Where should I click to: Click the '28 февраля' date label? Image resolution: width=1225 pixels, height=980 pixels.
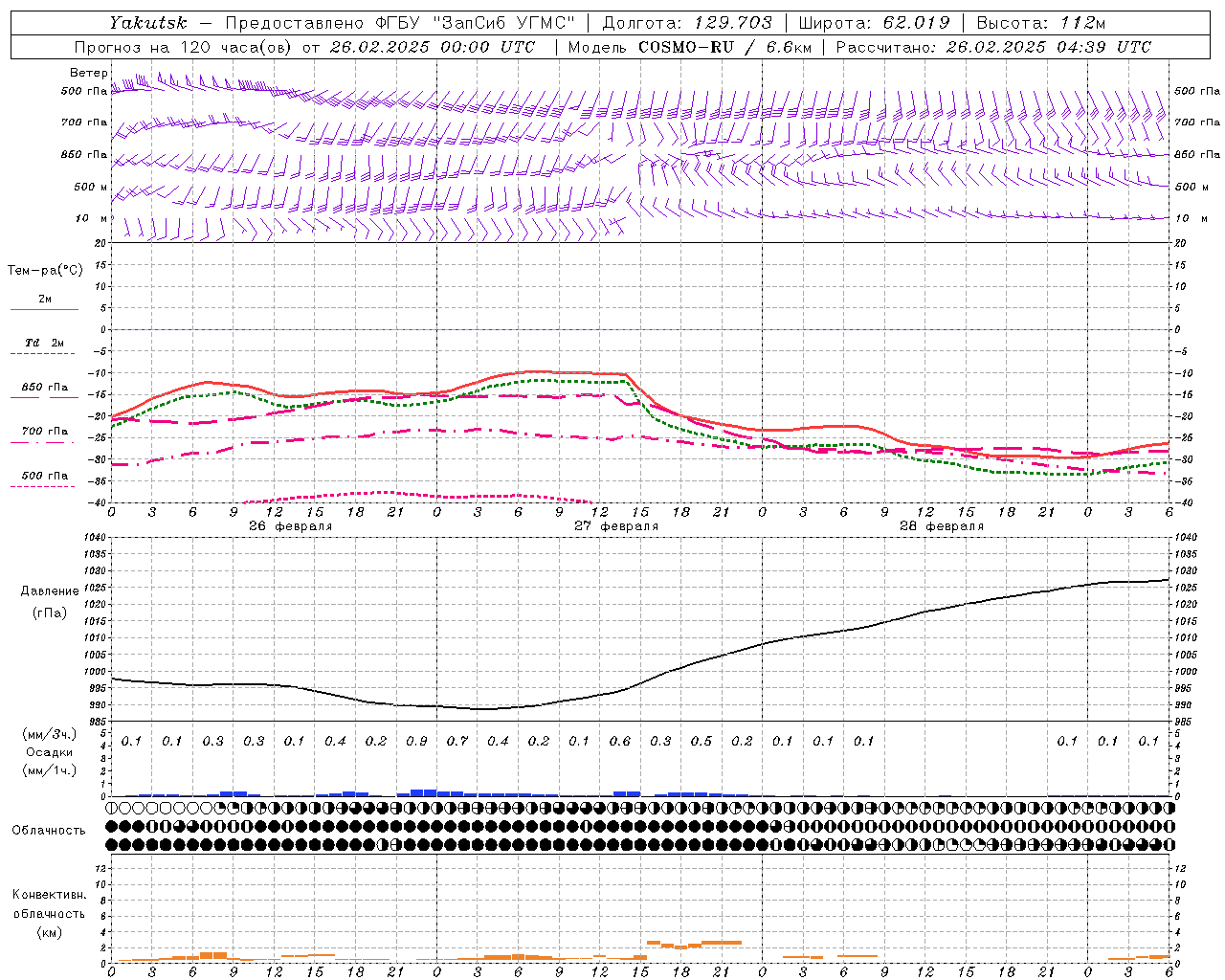(942, 526)
